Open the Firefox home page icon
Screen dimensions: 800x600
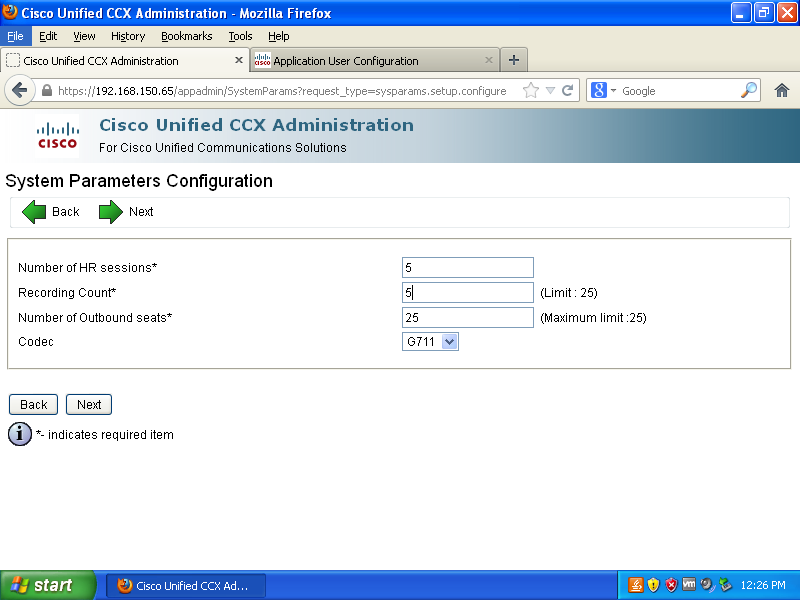pyautogui.click(x=782, y=91)
